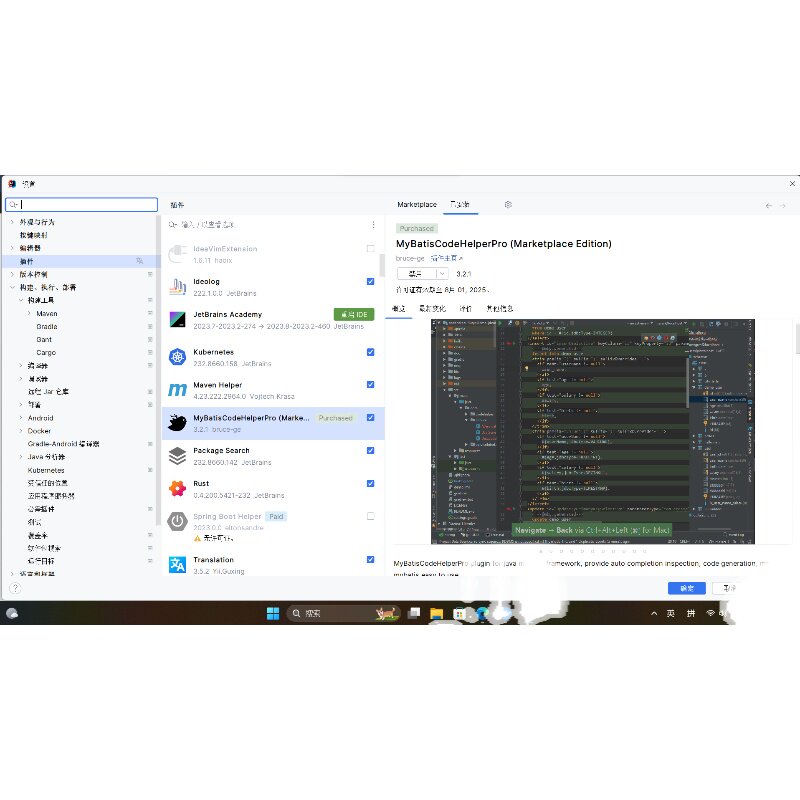This screenshot has width=800, height=800.
Task: Switch to the Installed (已安装) tab
Action: 460,205
